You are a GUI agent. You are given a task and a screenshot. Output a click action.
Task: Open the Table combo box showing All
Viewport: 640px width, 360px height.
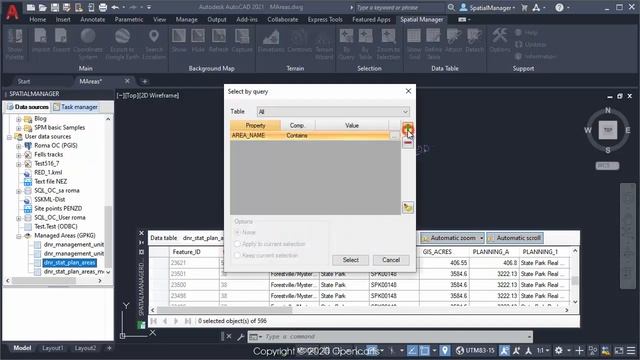[x=333, y=111]
